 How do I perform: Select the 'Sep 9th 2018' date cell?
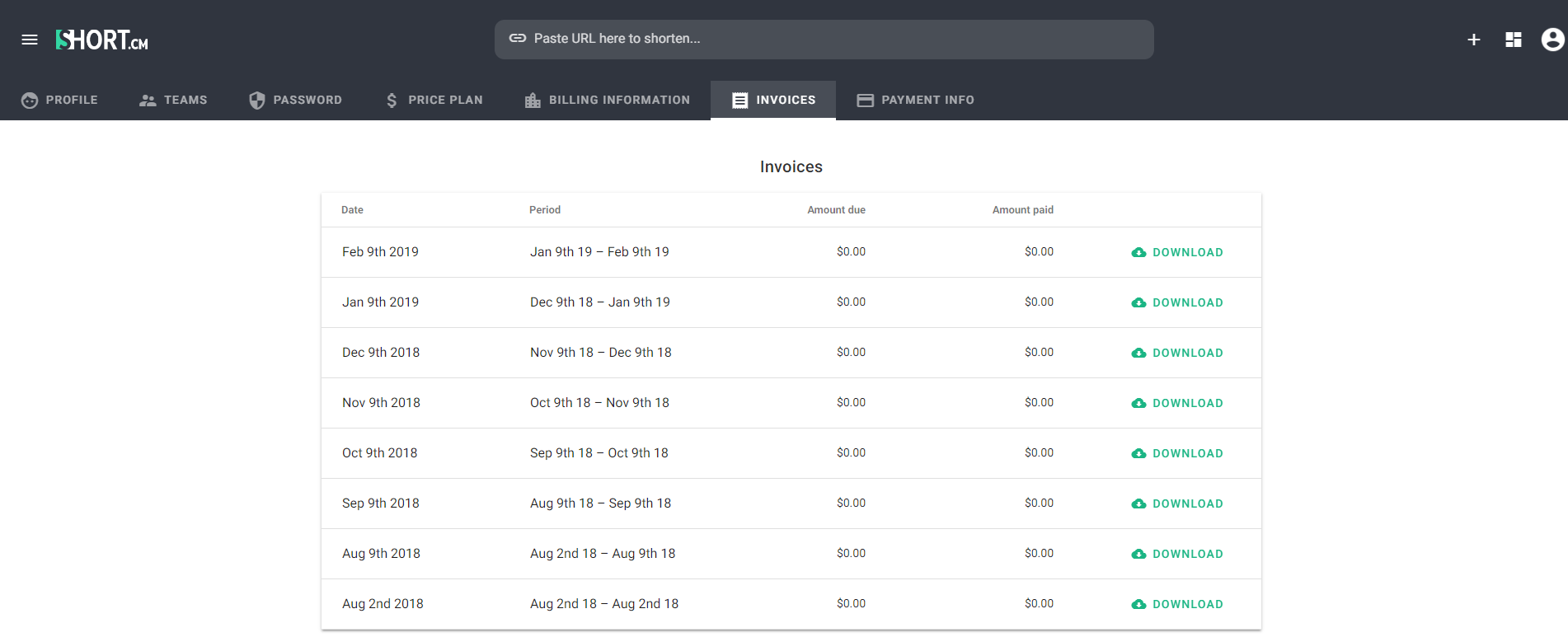[x=381, y=504]
